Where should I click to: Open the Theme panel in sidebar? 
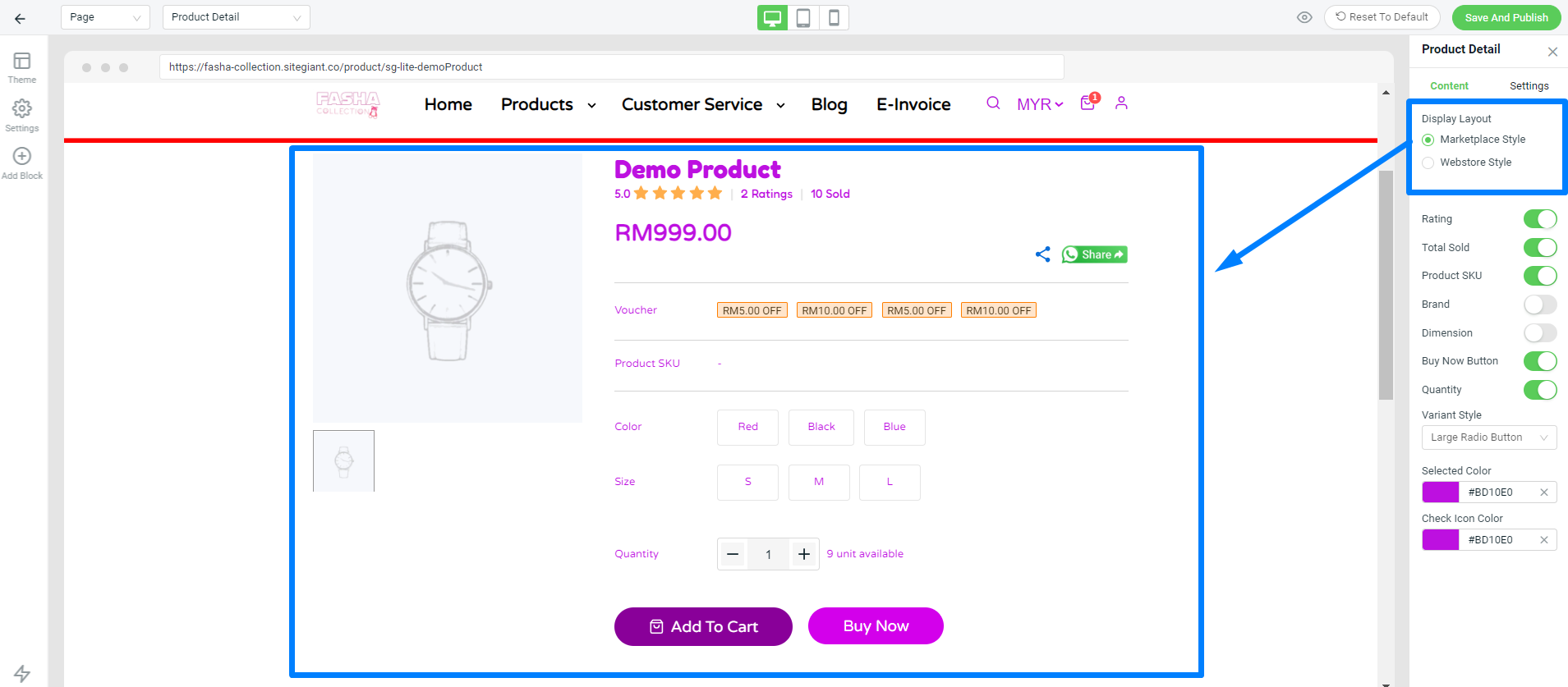click(22, 67)
